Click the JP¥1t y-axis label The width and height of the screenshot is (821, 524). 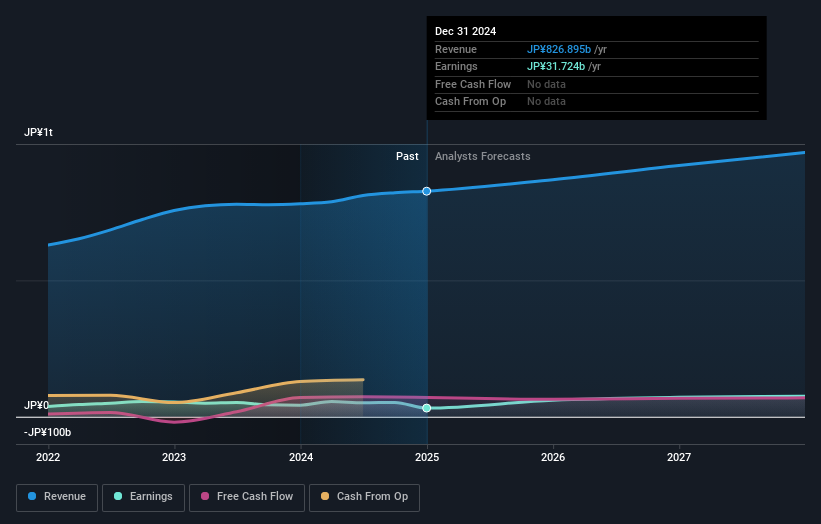[x=38, y=132]
